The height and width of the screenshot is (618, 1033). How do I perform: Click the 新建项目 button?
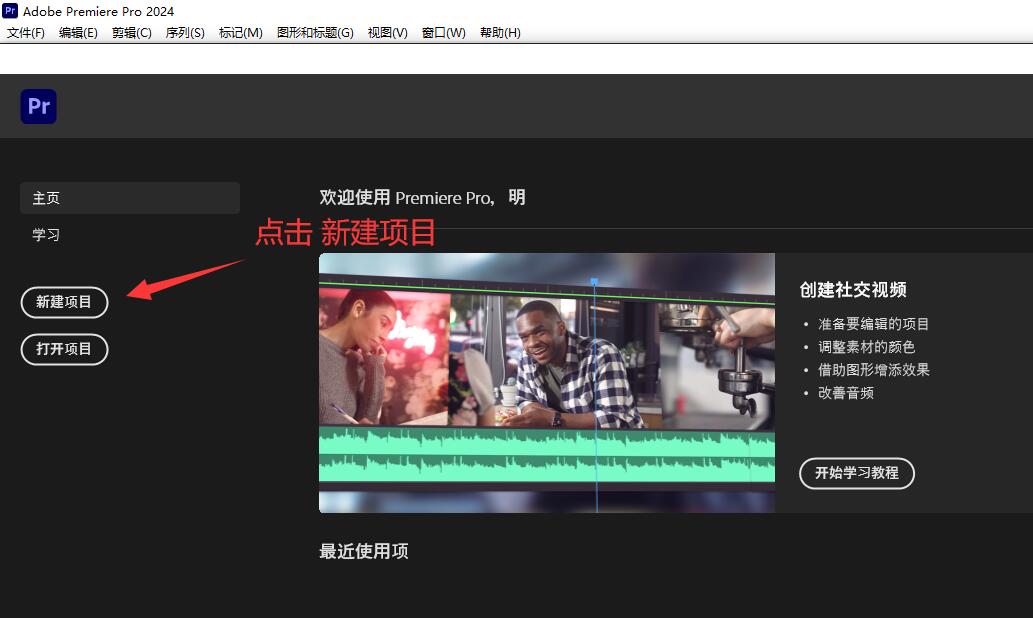coord(64,302)
